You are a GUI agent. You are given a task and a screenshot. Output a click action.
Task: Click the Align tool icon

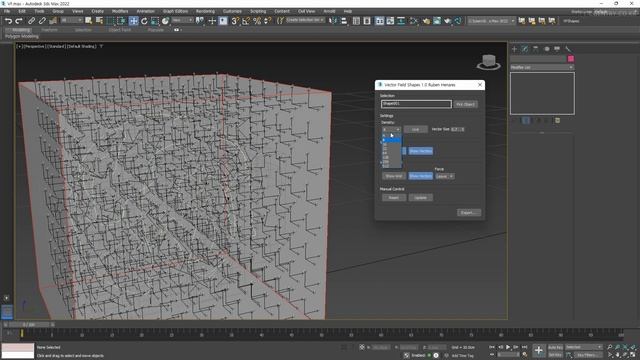(x=344, y=21)
